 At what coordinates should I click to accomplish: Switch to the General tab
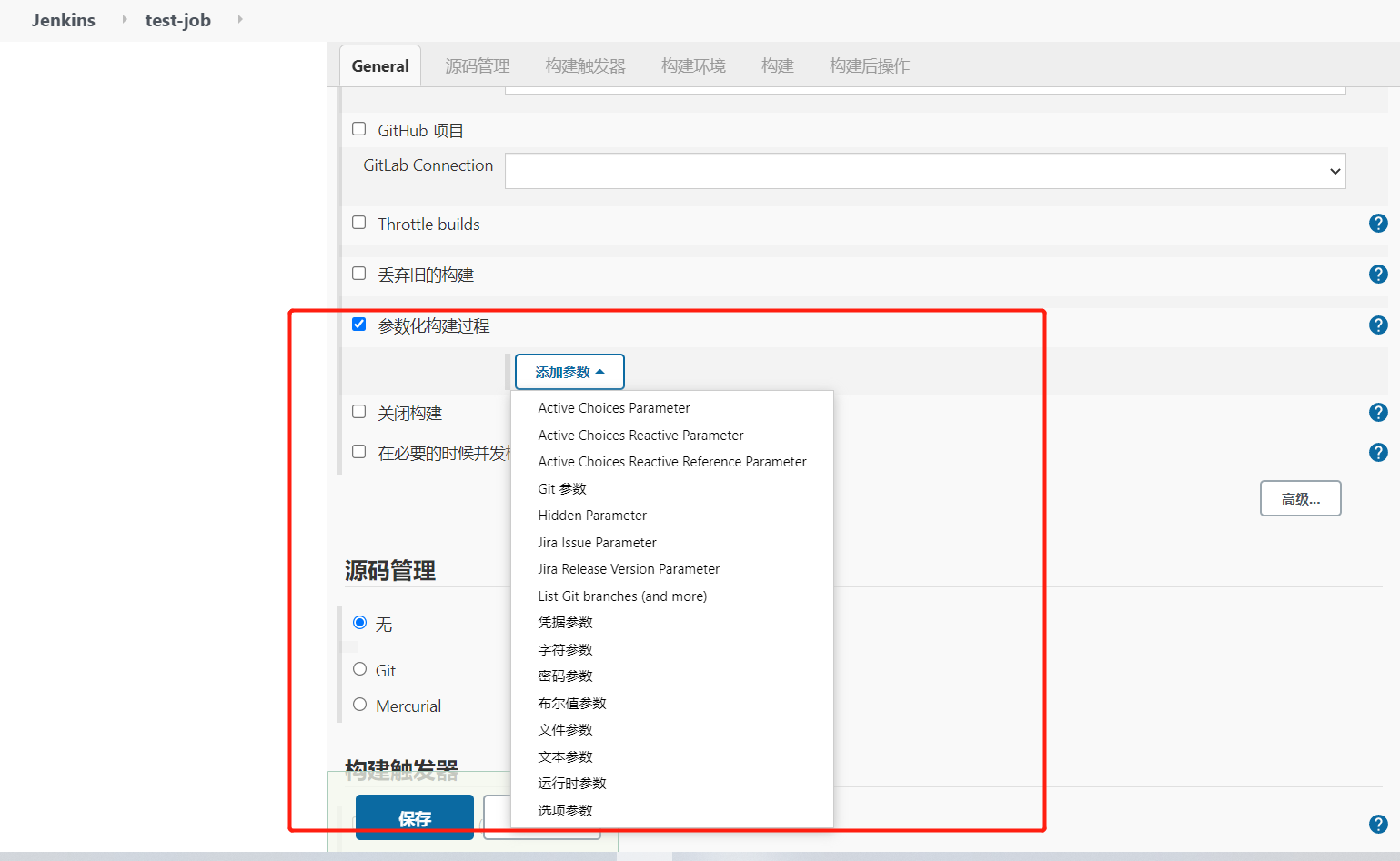[380, 66]
